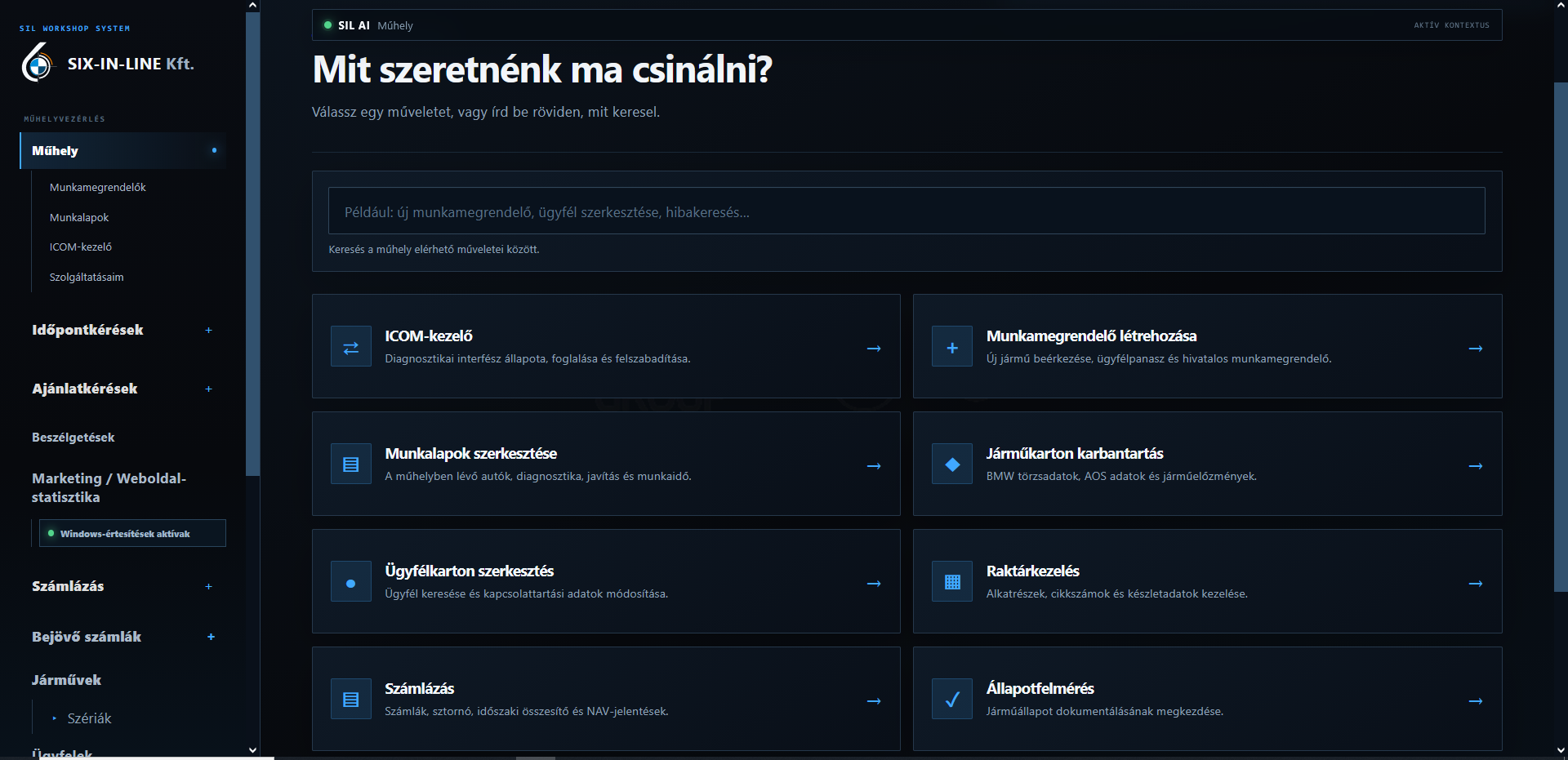Viewport: 1568px width, 760px height.
Task: Click the grid icon on Raktárkezelés card
Action: [x=952, y=582]
